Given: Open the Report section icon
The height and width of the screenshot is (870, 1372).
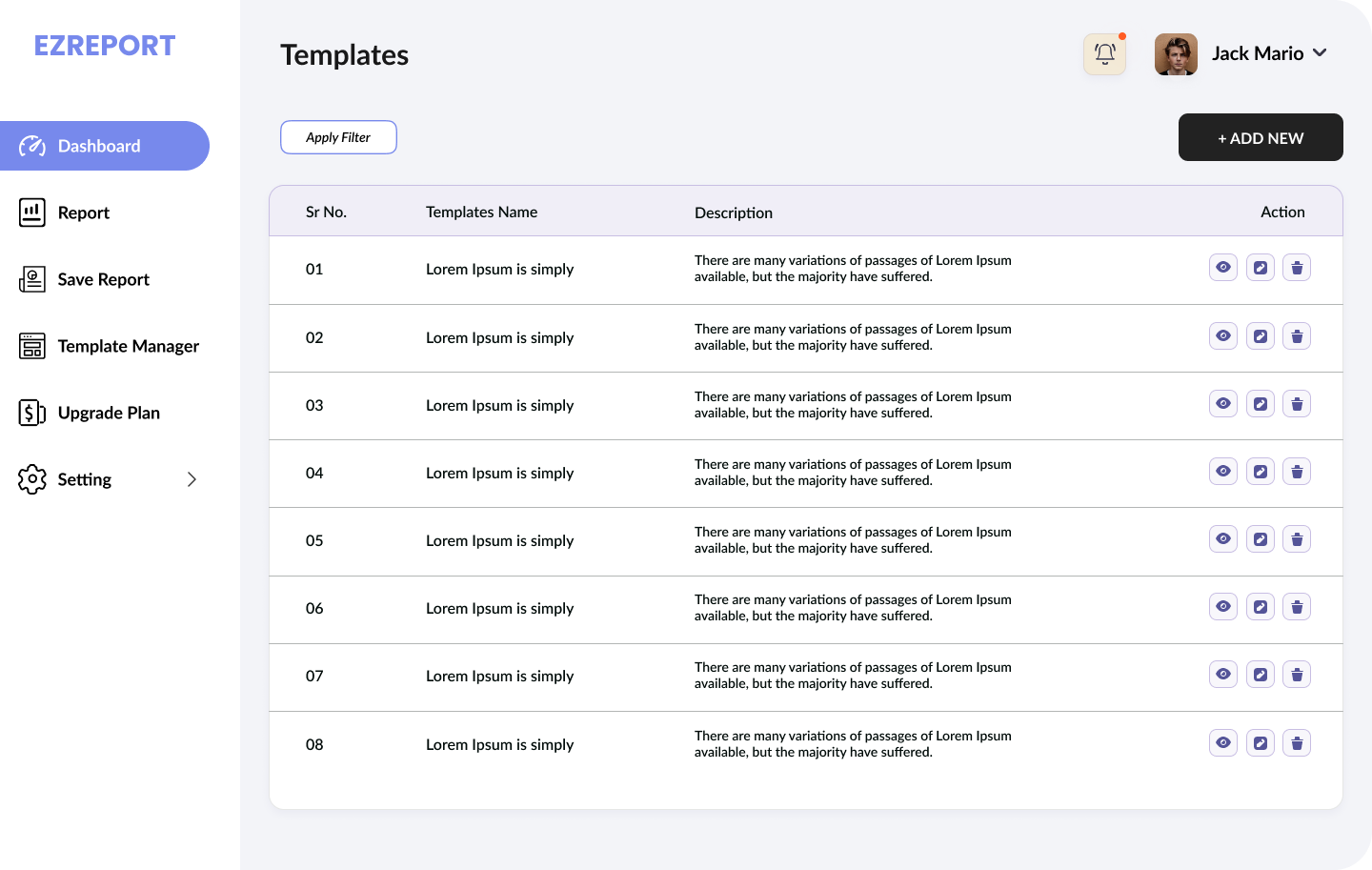Looking at the screenshot, I should point(31,212).
